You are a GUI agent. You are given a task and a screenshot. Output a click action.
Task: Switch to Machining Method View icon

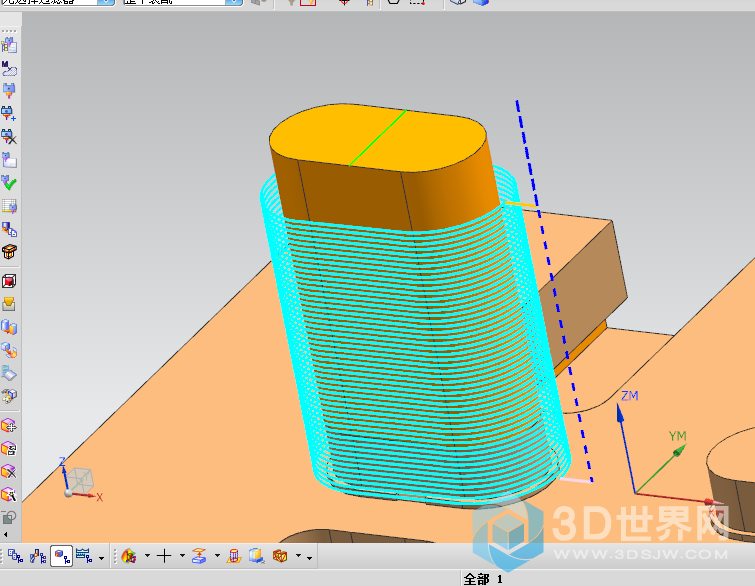(84, 557)
